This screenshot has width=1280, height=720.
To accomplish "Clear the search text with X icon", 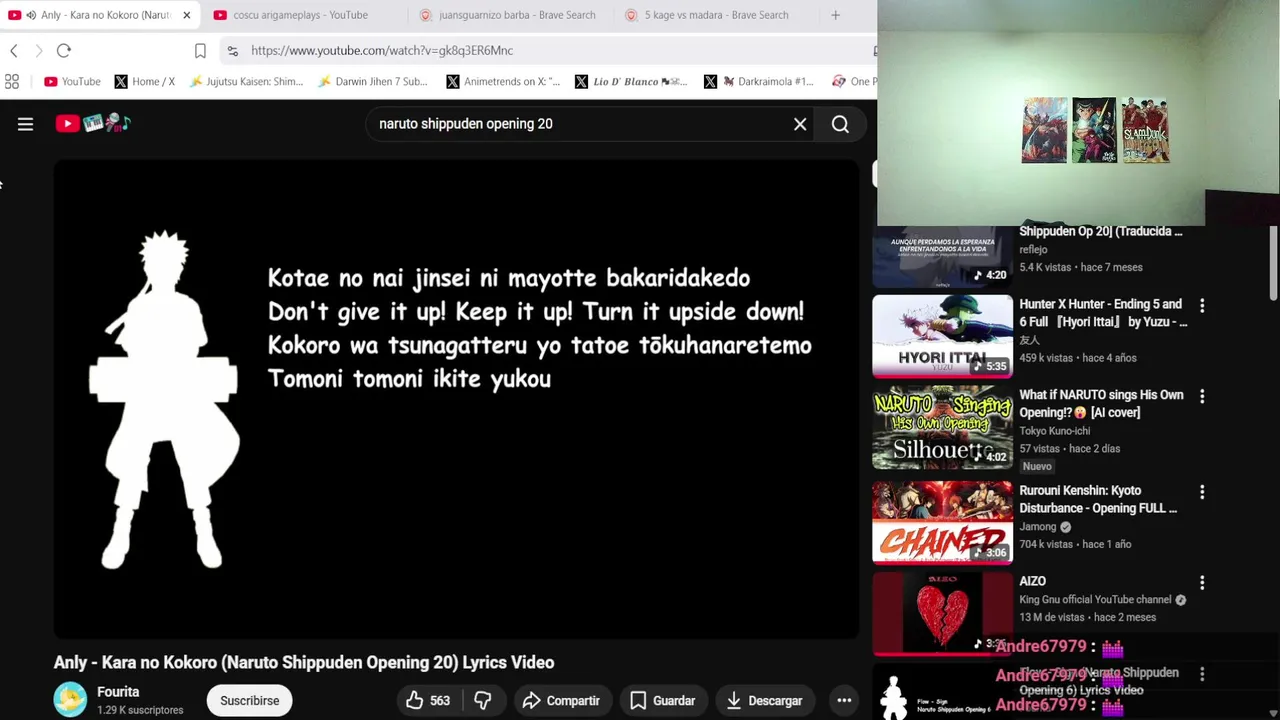I will click(800, 124).
